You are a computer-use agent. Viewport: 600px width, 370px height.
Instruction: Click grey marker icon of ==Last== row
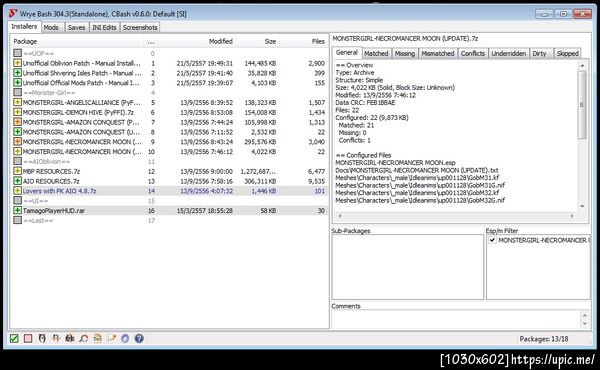(17, 220)
